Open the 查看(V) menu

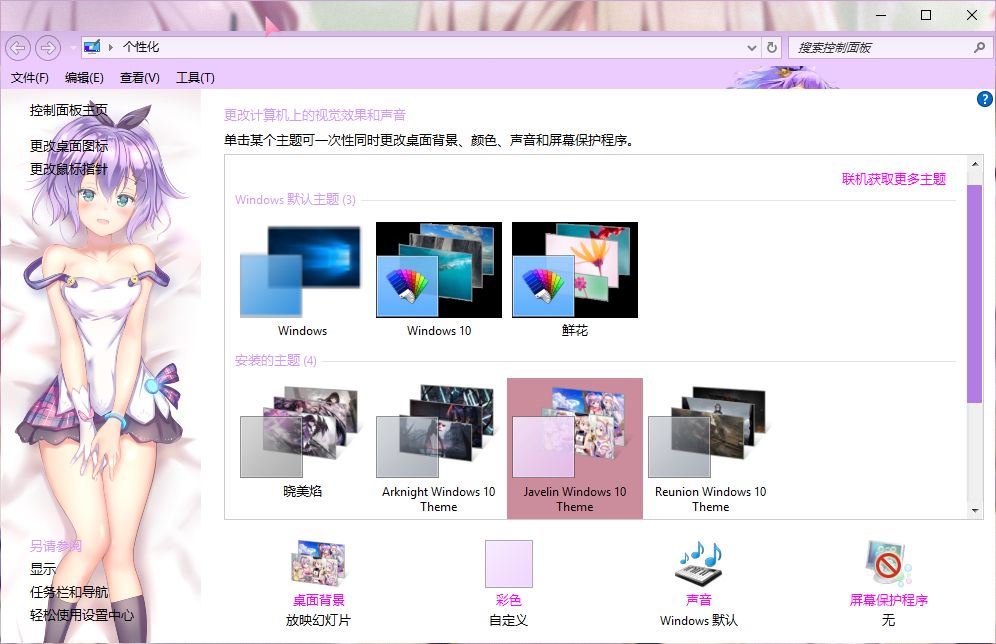(x=140, y=77)
